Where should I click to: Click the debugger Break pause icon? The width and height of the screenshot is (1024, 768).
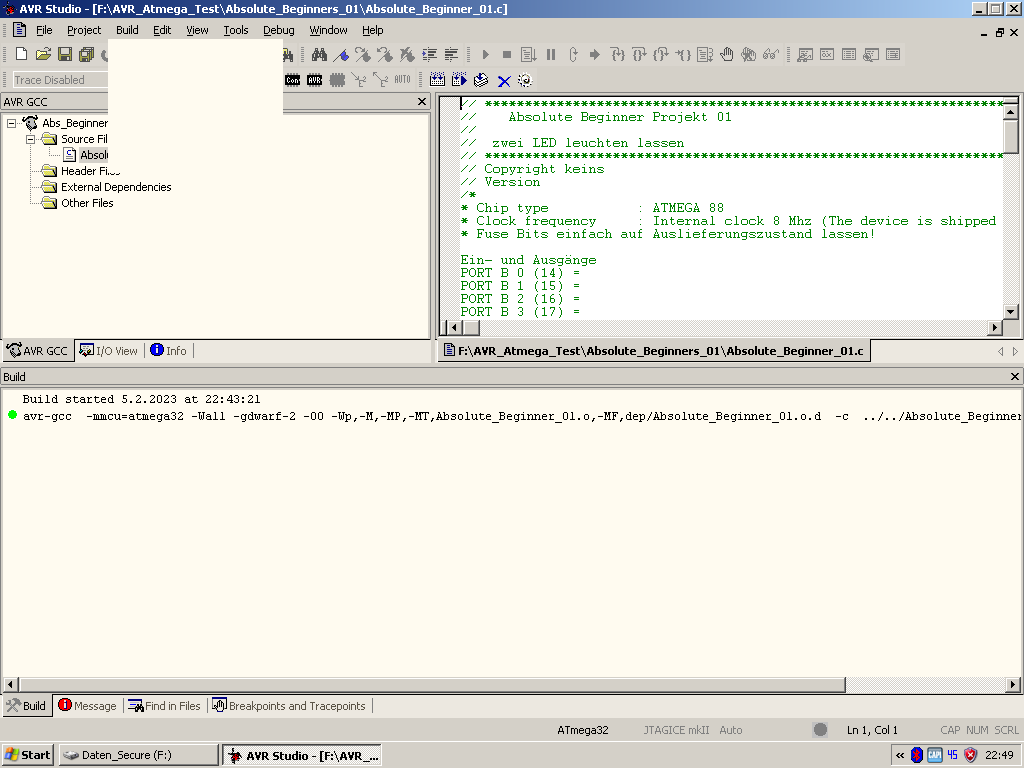pos(551,55)
